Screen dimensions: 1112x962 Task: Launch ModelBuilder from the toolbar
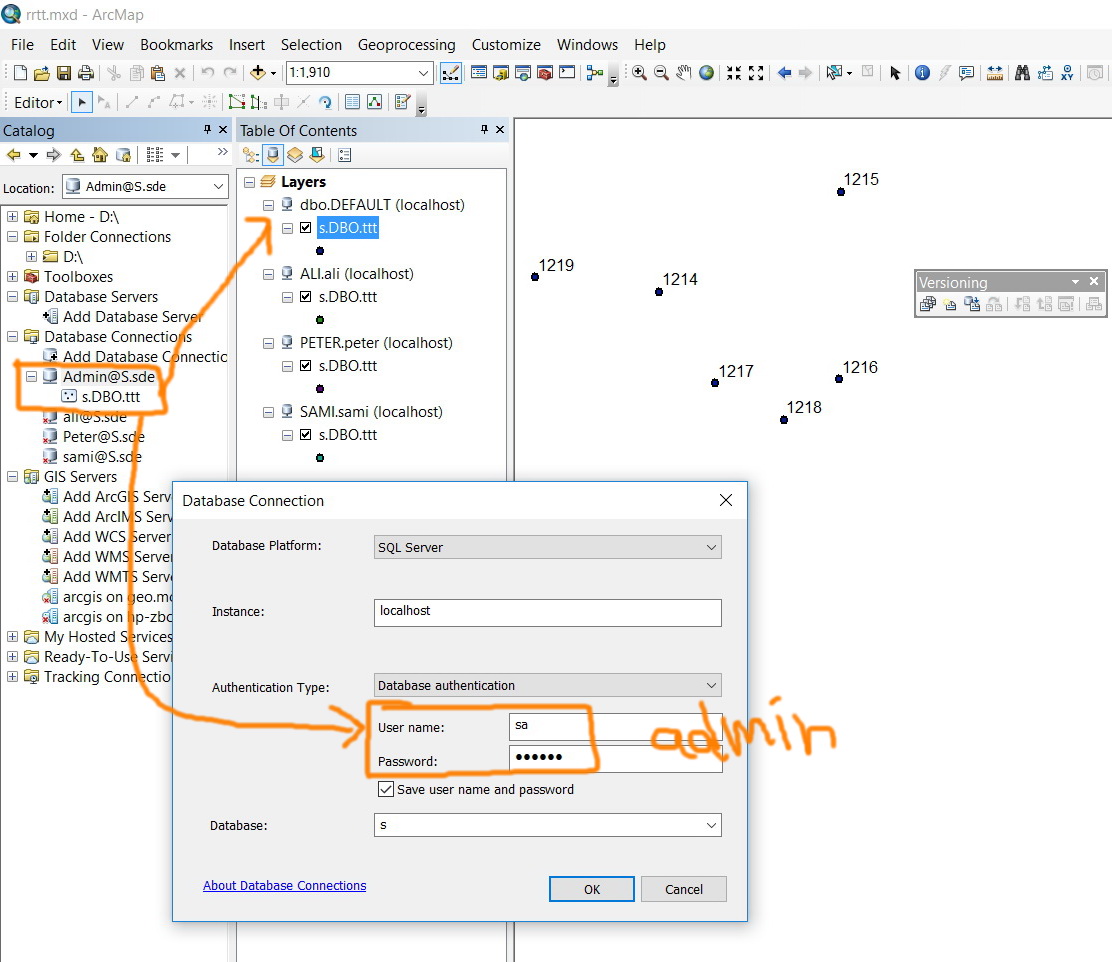click(x=595, y=72)
